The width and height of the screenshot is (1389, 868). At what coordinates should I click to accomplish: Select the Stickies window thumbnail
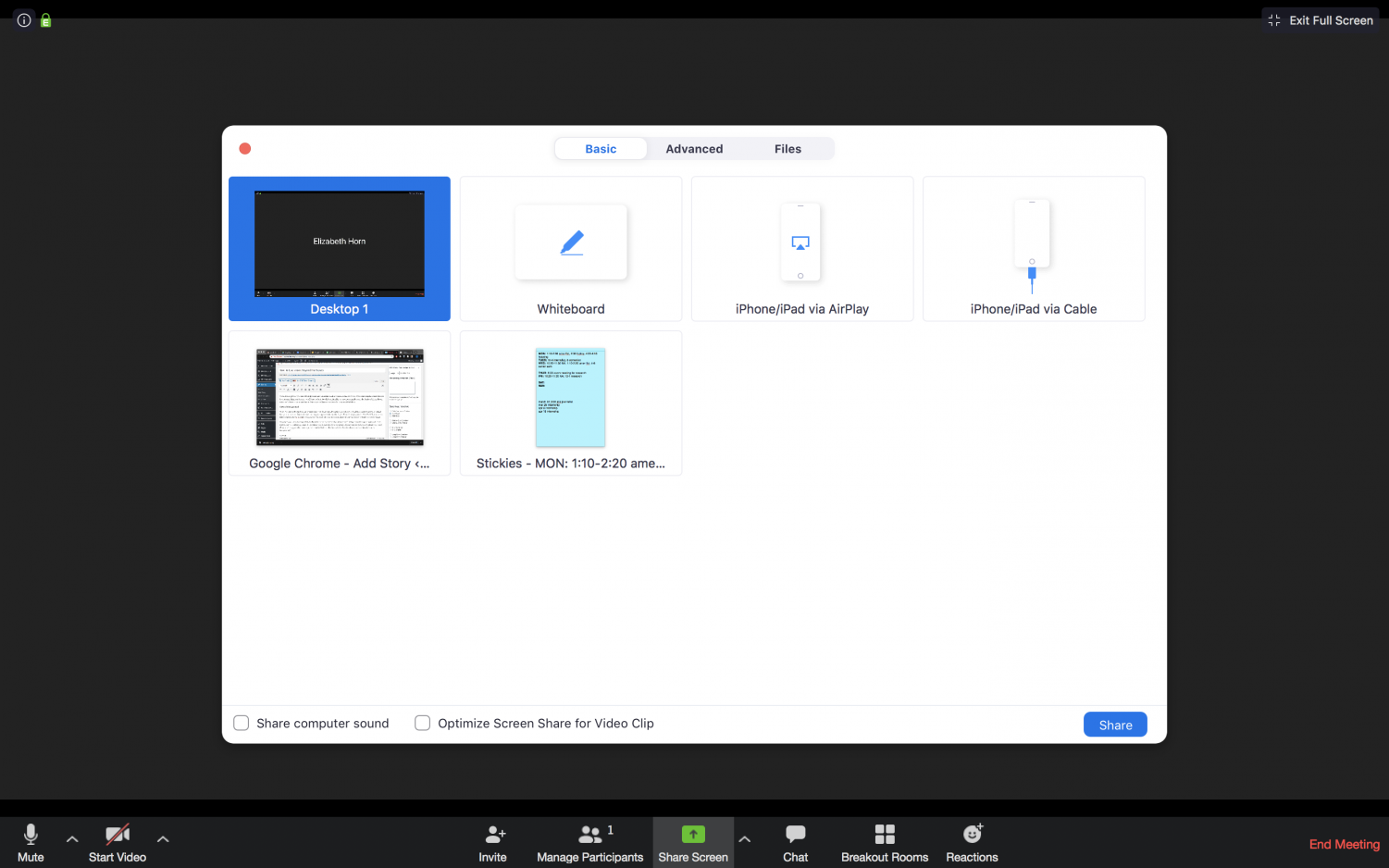(571, 403)
